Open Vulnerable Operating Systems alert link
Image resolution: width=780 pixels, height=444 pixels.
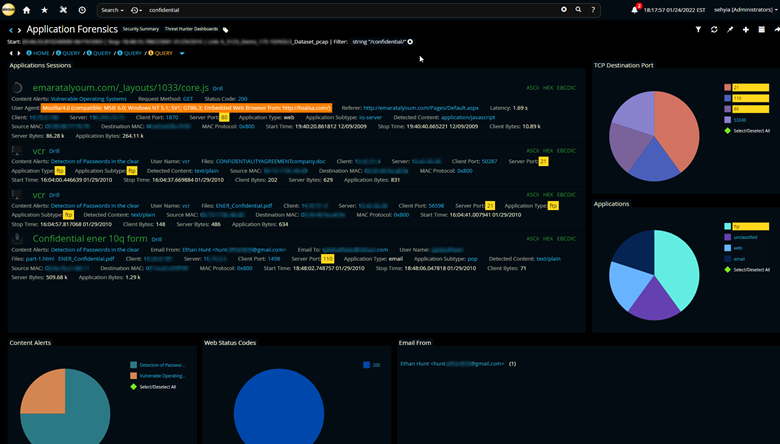coord(89,99)
